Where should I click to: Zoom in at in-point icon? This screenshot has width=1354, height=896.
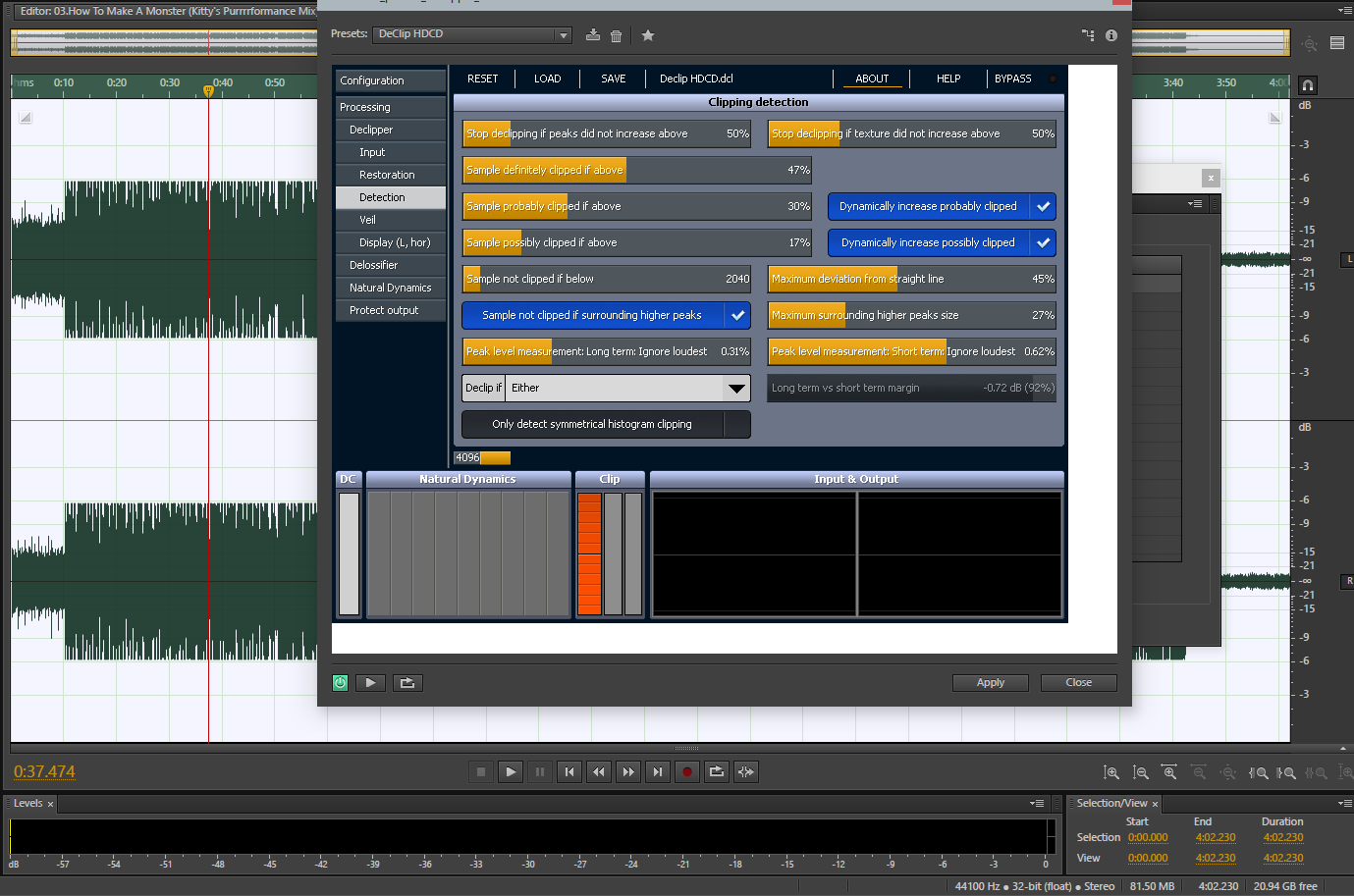pyautogui.click(x=1258, y=773)
